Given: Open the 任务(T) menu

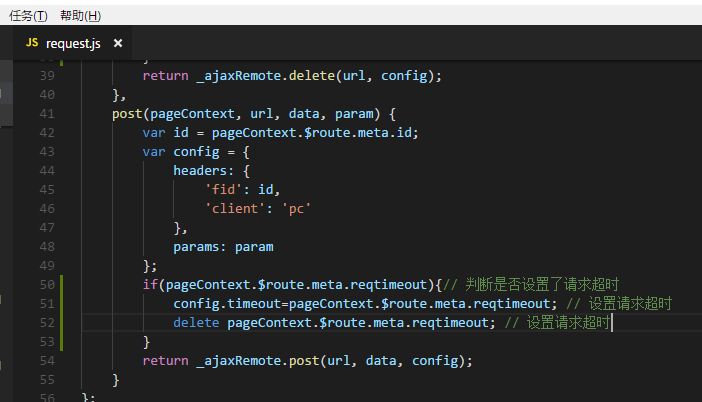Looking at the screenshot, I should coord(28,16).
